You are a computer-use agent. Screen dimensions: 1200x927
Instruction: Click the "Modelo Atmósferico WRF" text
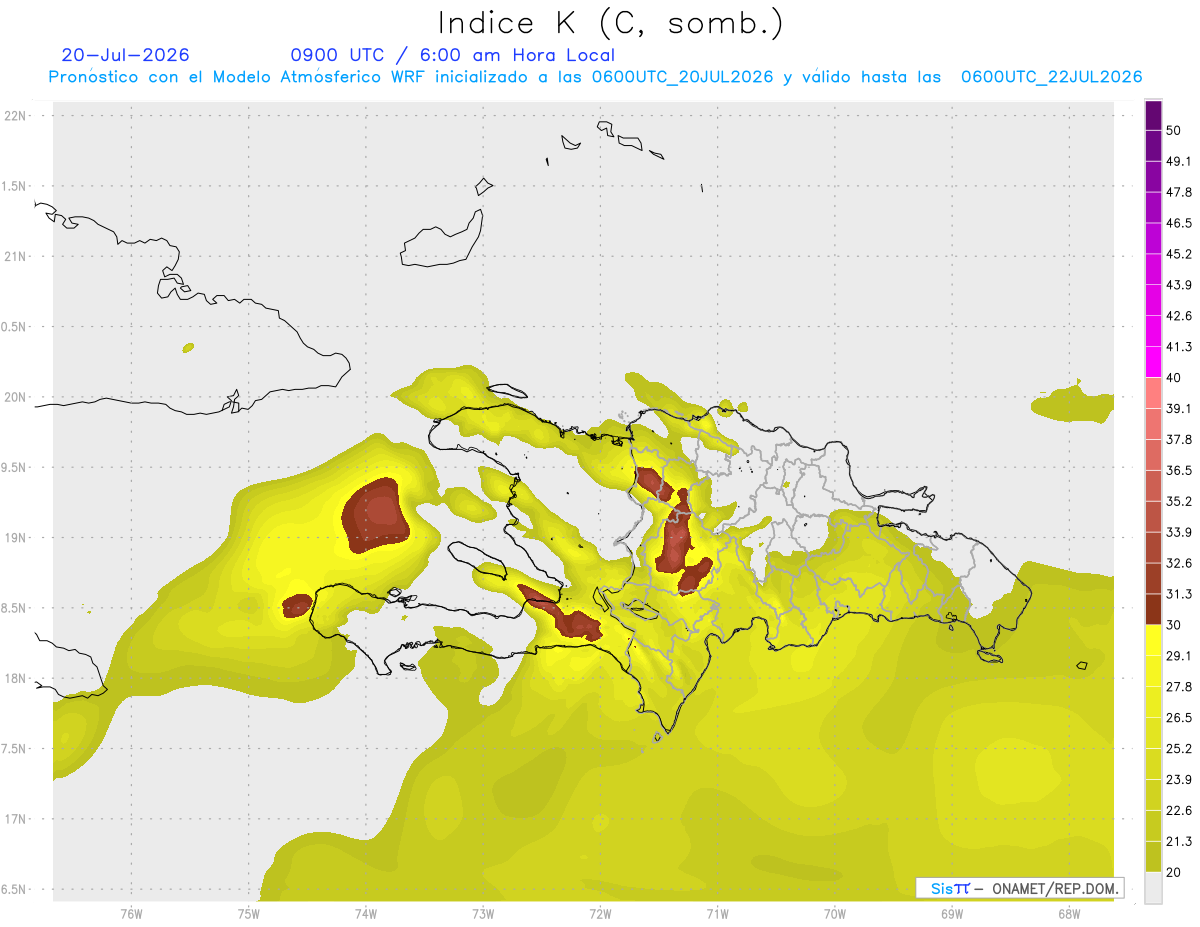(x=320, y=77)
